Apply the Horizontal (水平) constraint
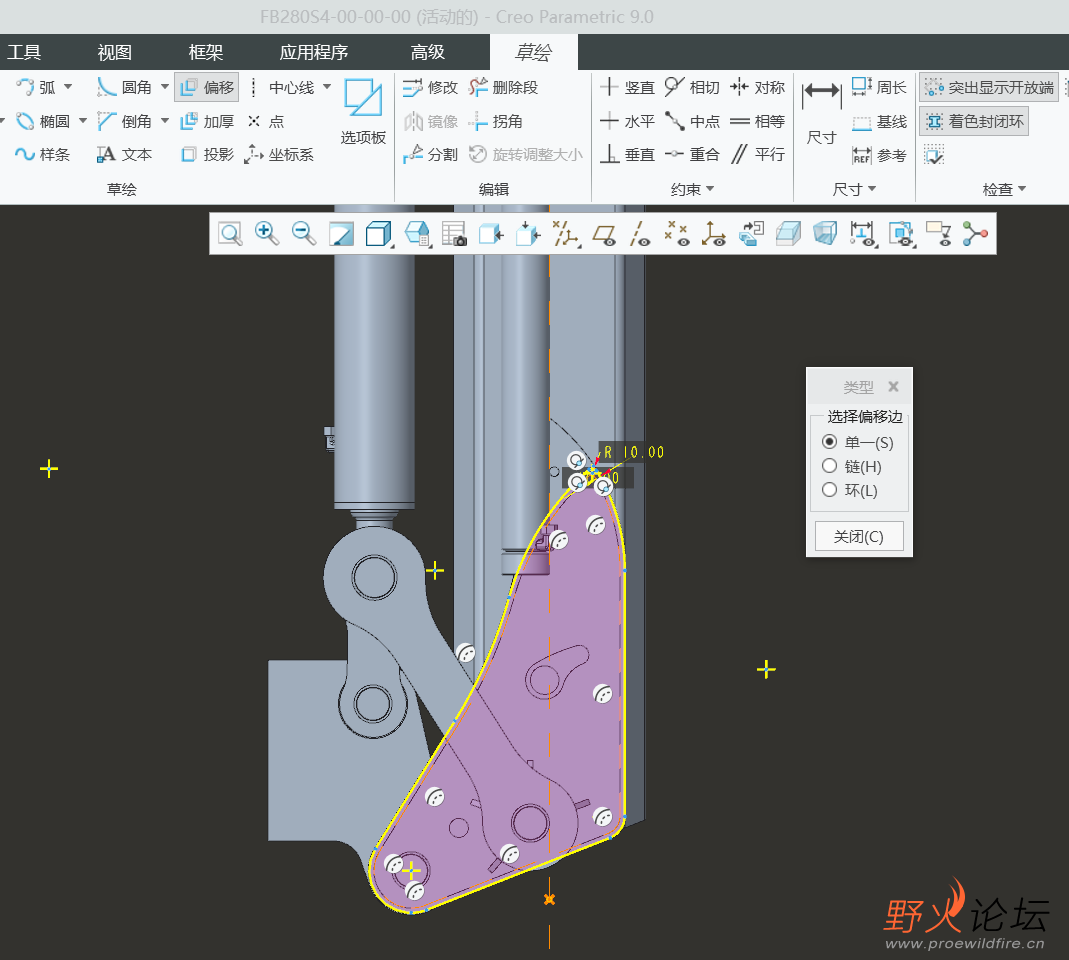 tap(627, 121)
